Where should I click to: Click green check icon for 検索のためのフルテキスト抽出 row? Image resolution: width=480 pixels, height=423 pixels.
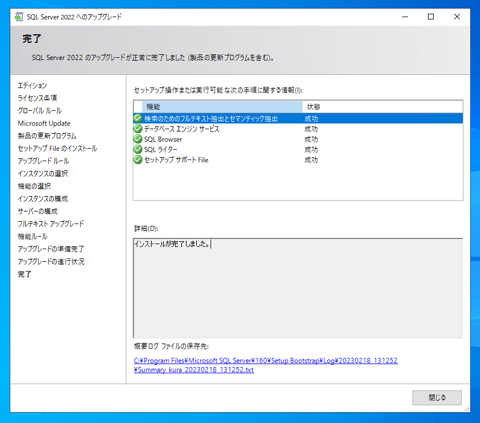point(138,118)
